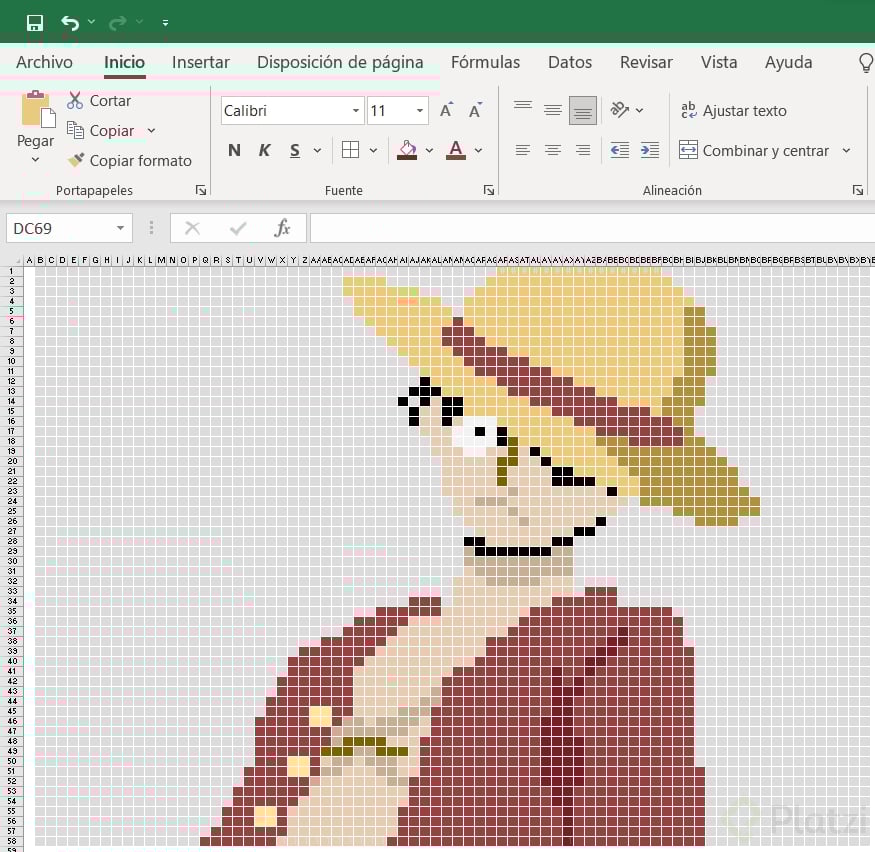The image size is (875, 852).
Task: Select row header 29
Action: (11, 551)
